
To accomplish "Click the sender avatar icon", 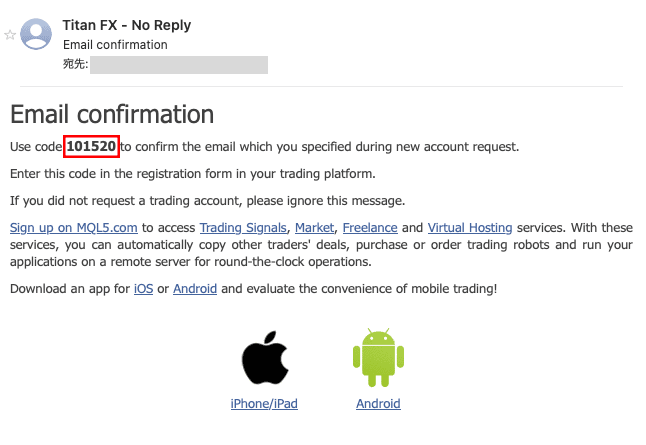I will tap(37, 34).
